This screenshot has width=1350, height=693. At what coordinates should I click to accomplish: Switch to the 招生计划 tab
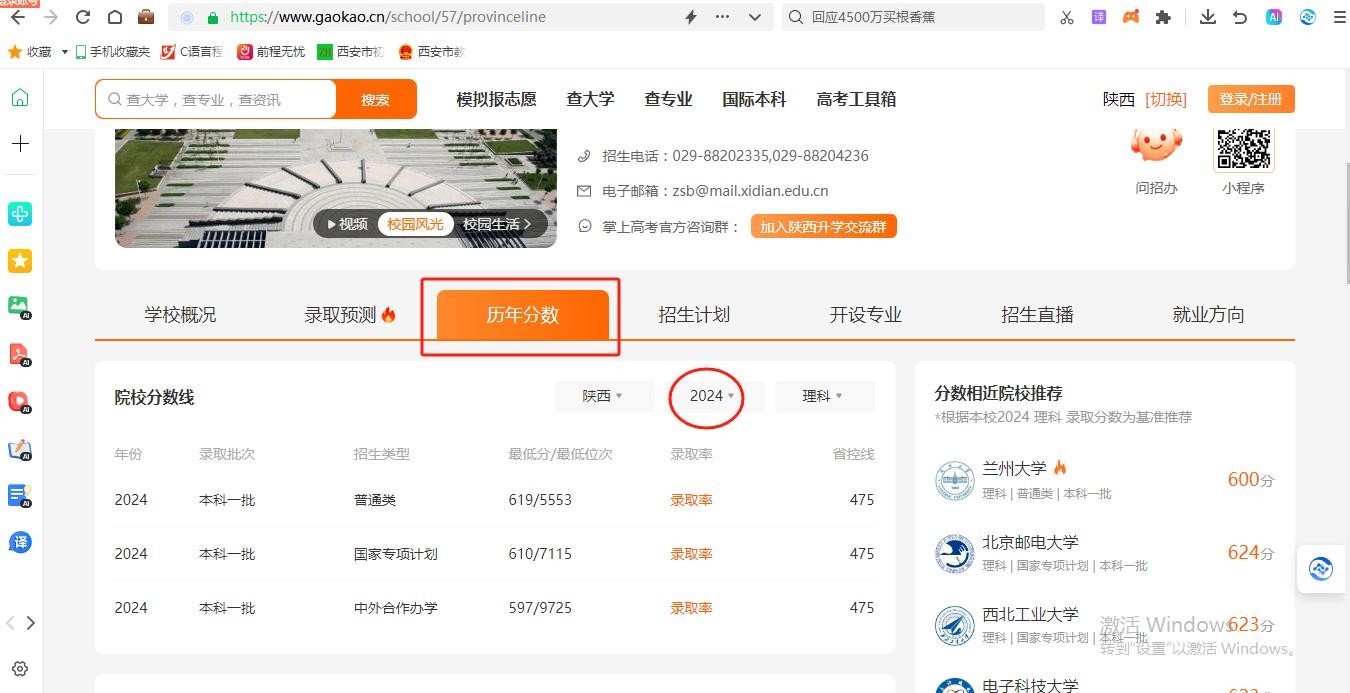pyautogui.click(x=694, y=315)
